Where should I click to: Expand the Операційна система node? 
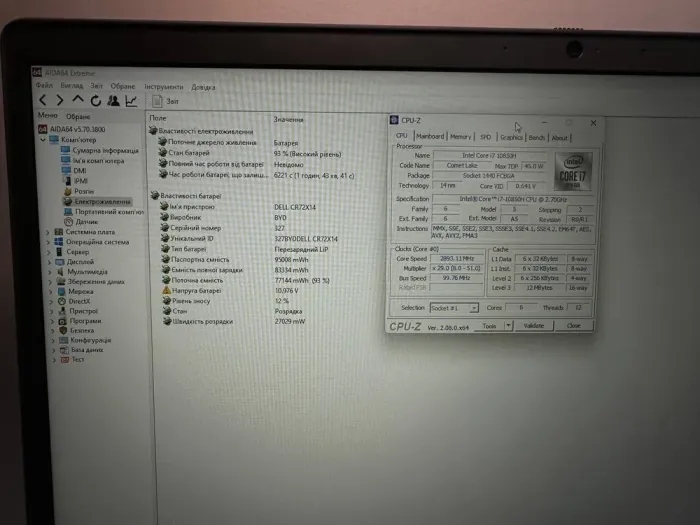coord(48,242)
